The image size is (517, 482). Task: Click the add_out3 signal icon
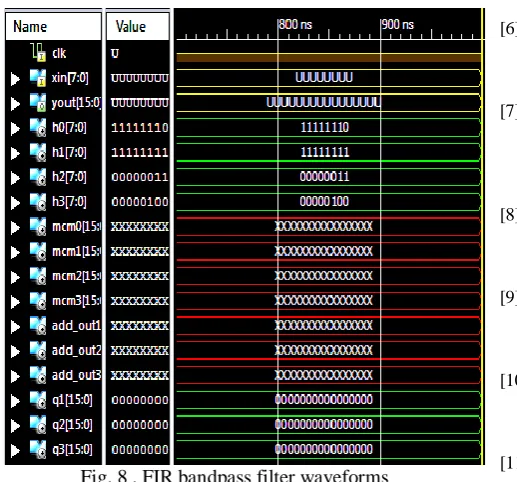pyautogui.click(x=38, y=375)
